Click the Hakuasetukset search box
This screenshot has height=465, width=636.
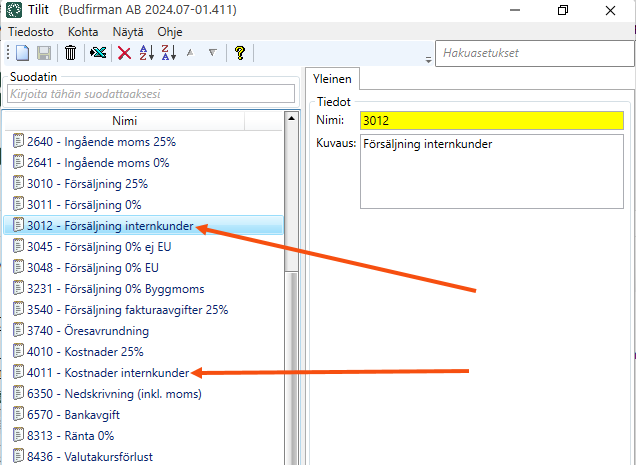534,52
